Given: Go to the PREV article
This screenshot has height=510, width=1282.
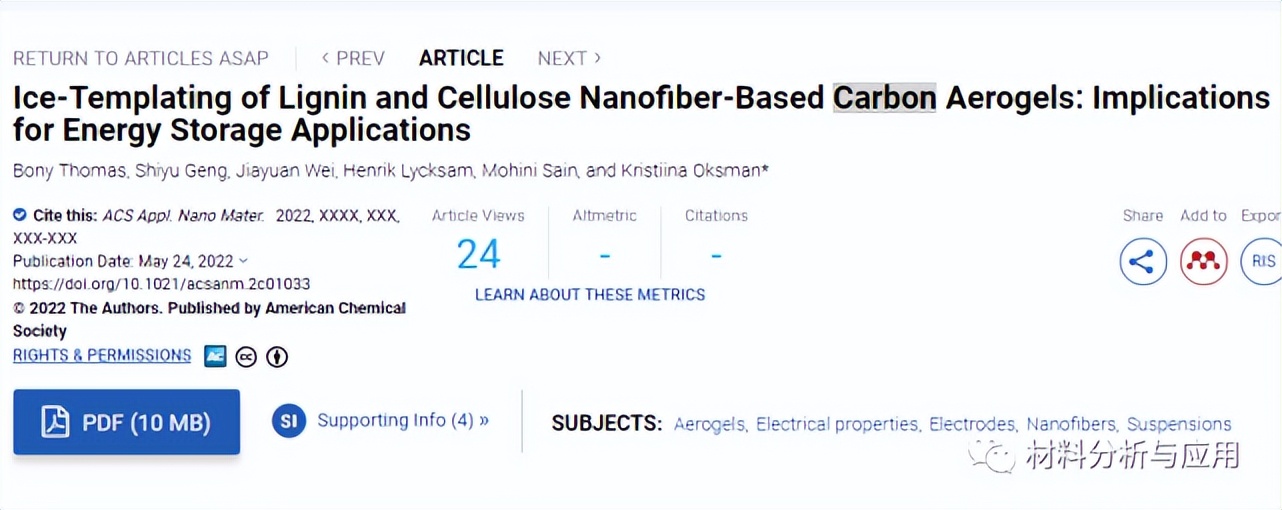Looking at the screenshot, I should [353, 58].
